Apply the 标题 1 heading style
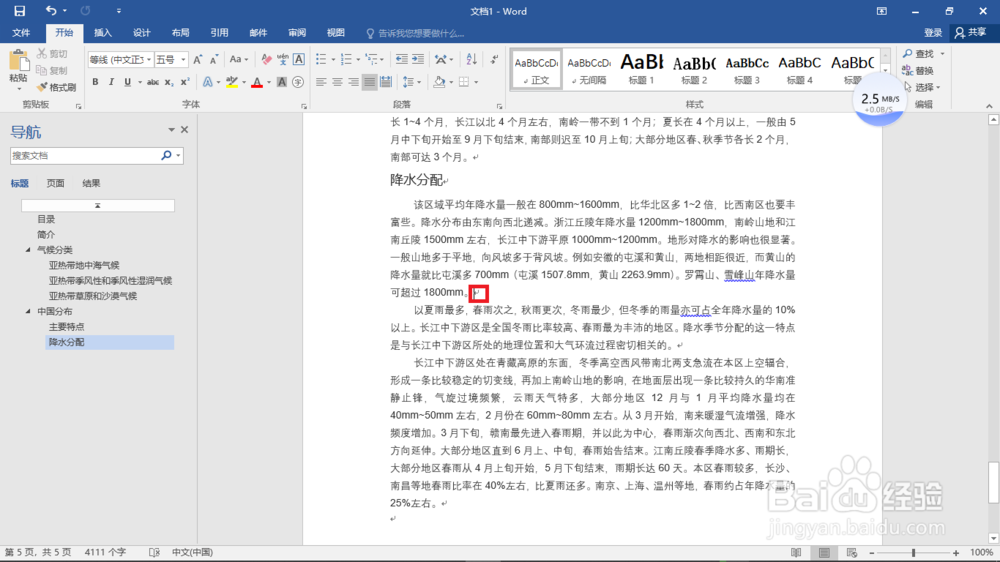The image size is (1000, 562). 642,69
